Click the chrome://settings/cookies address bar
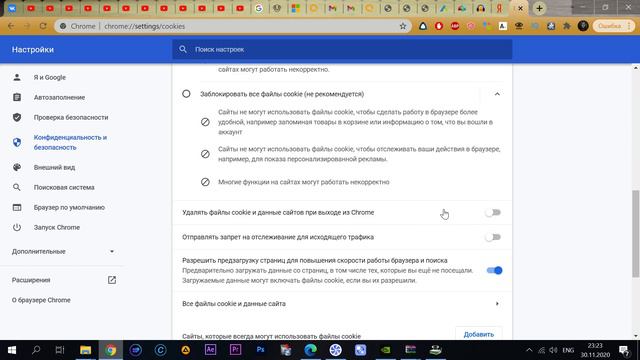Viewport: 640px width, 360px height. [x=233, y=26]
